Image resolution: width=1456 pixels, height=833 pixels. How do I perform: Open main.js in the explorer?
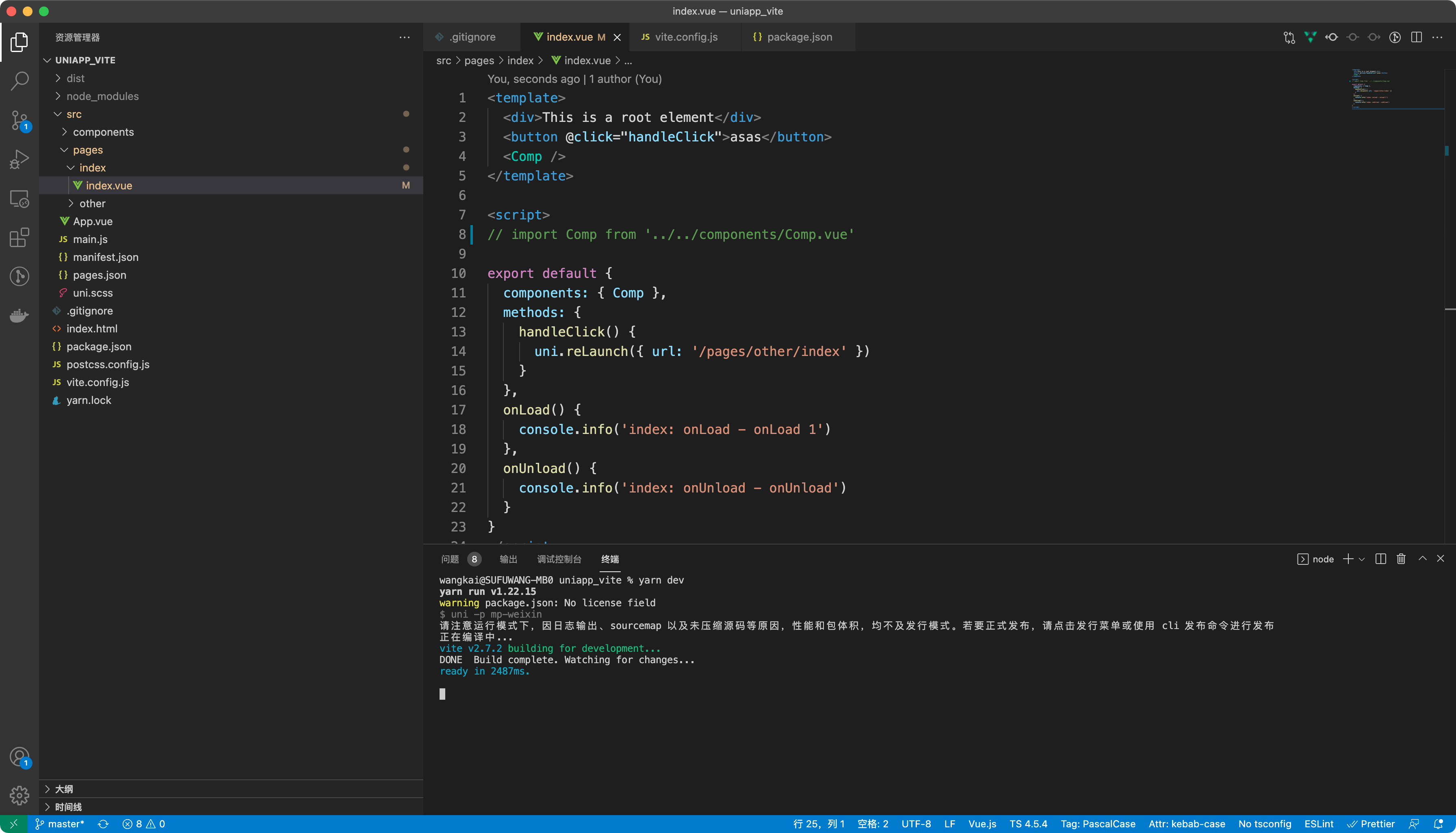90,239
